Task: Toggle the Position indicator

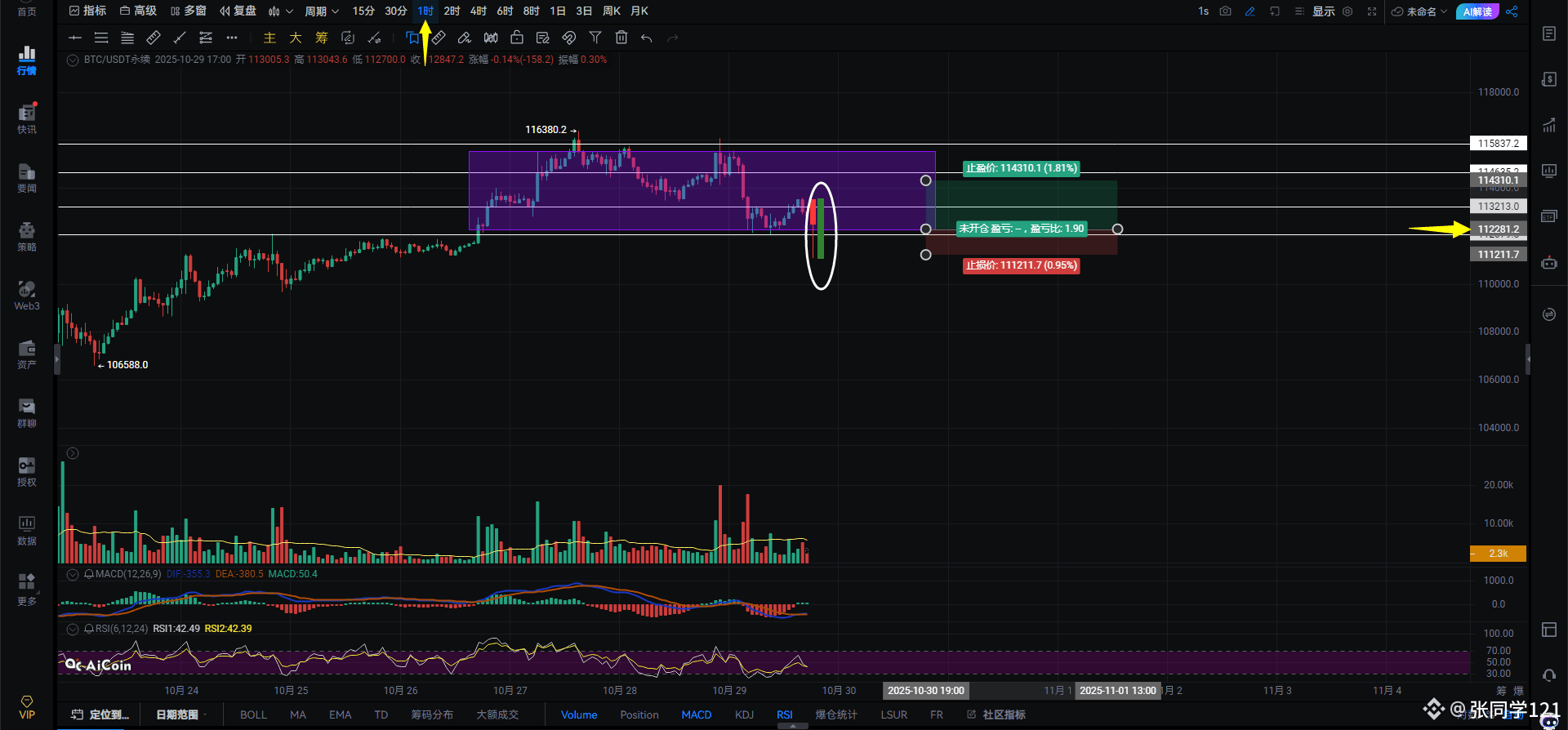Action: pyautogui.click(x=639, y=714)
